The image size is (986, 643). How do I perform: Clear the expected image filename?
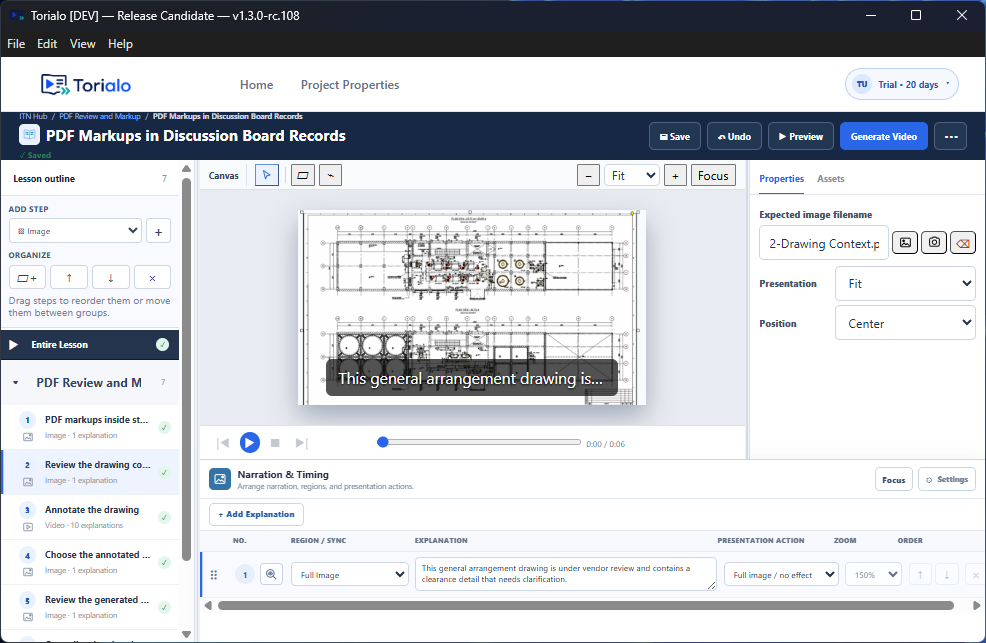pyautogui.click(x=963, y=243)
